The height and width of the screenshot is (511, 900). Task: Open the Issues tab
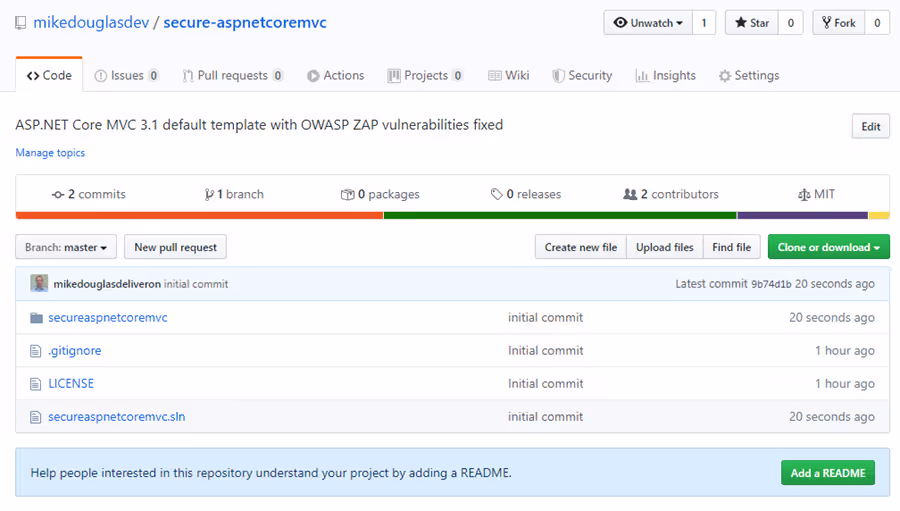pos(126,75)
